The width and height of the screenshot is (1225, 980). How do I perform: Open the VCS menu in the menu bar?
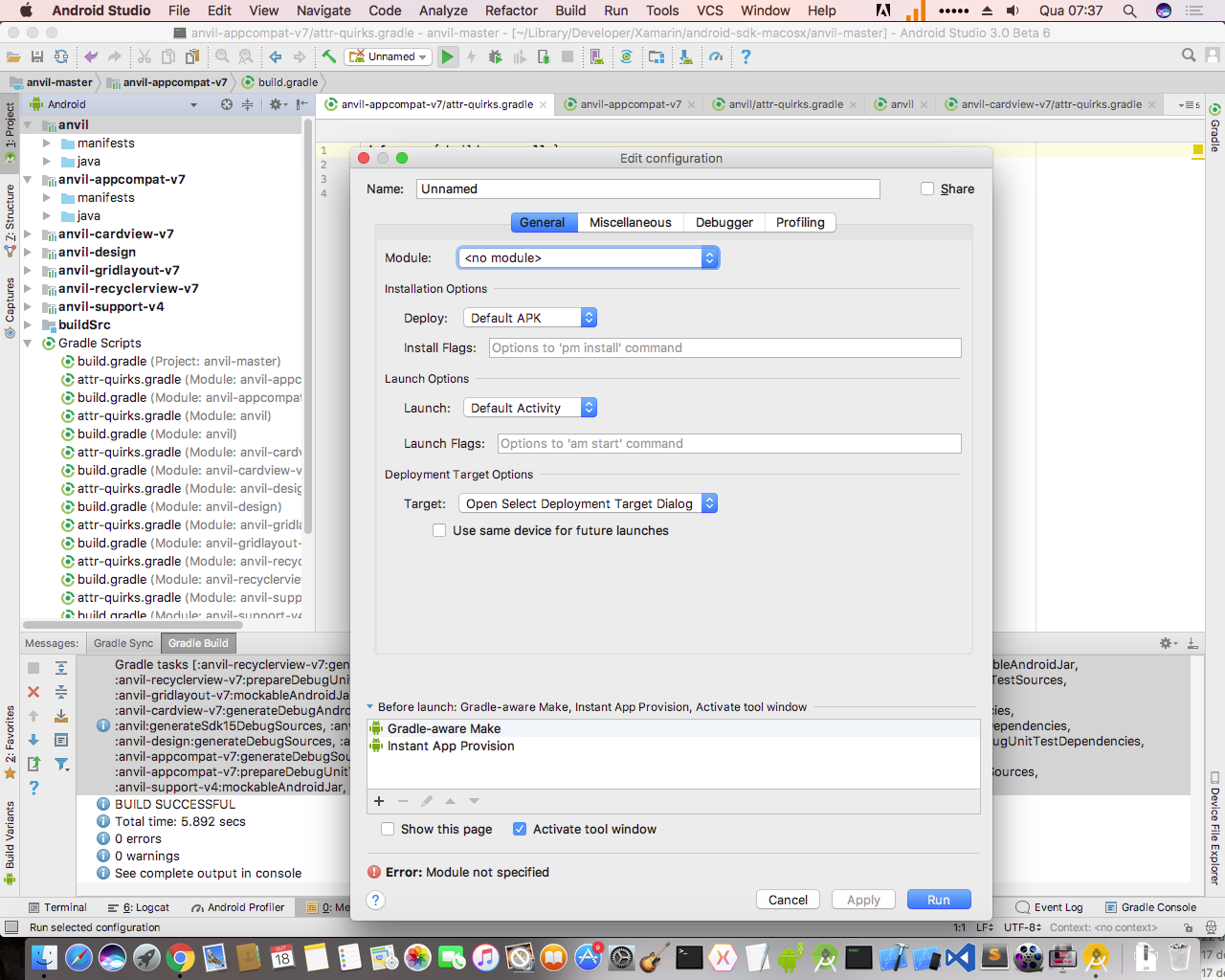710,11
